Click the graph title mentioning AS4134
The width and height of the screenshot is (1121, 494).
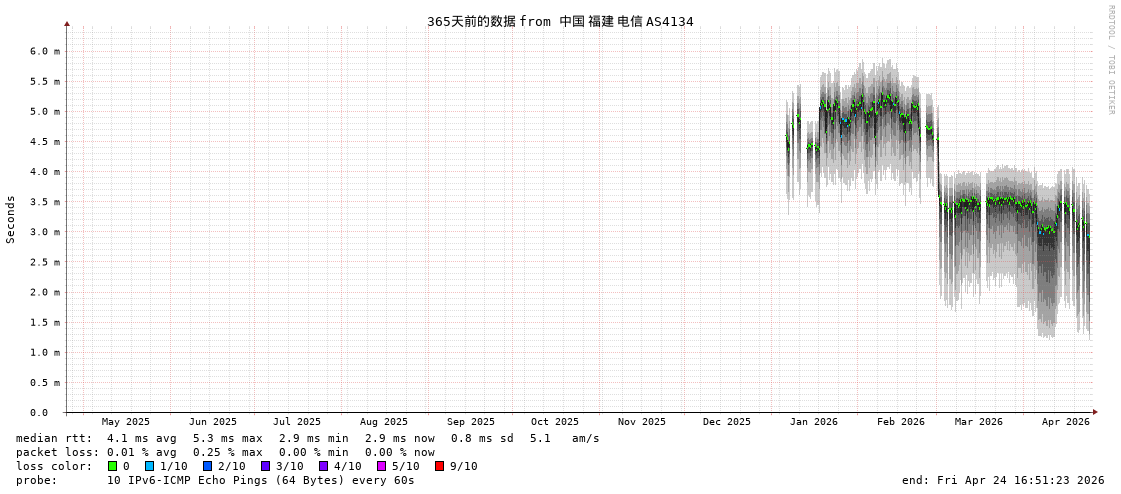click(560, 21)
